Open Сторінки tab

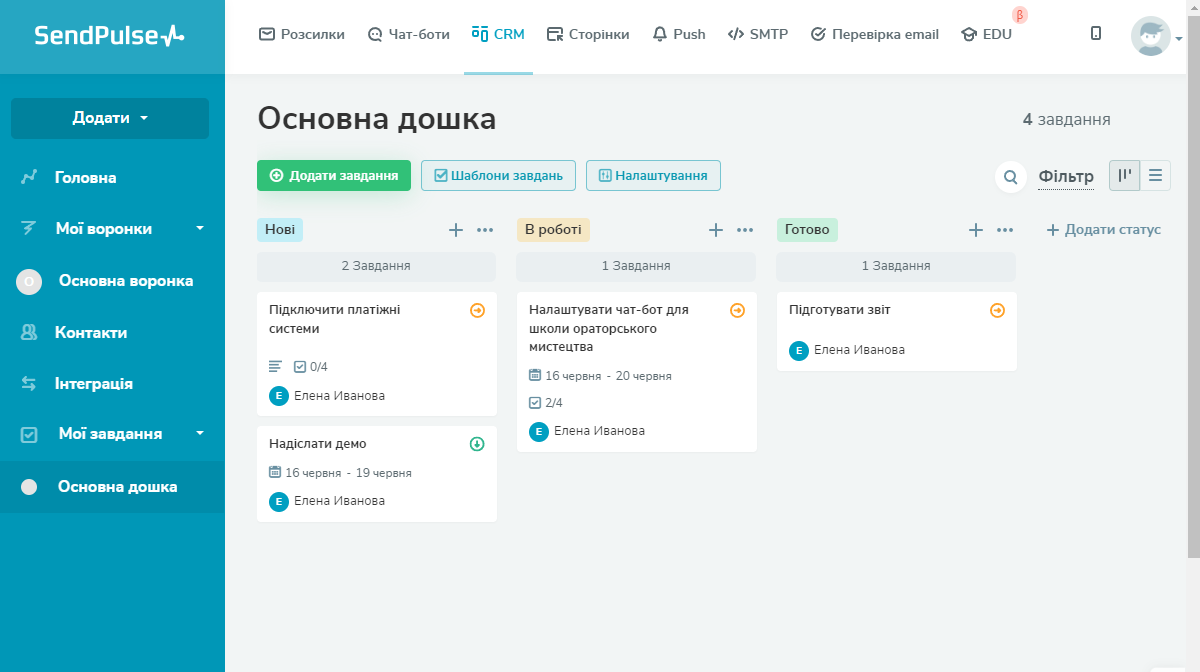pyautogui.click(x=589, y=34)
